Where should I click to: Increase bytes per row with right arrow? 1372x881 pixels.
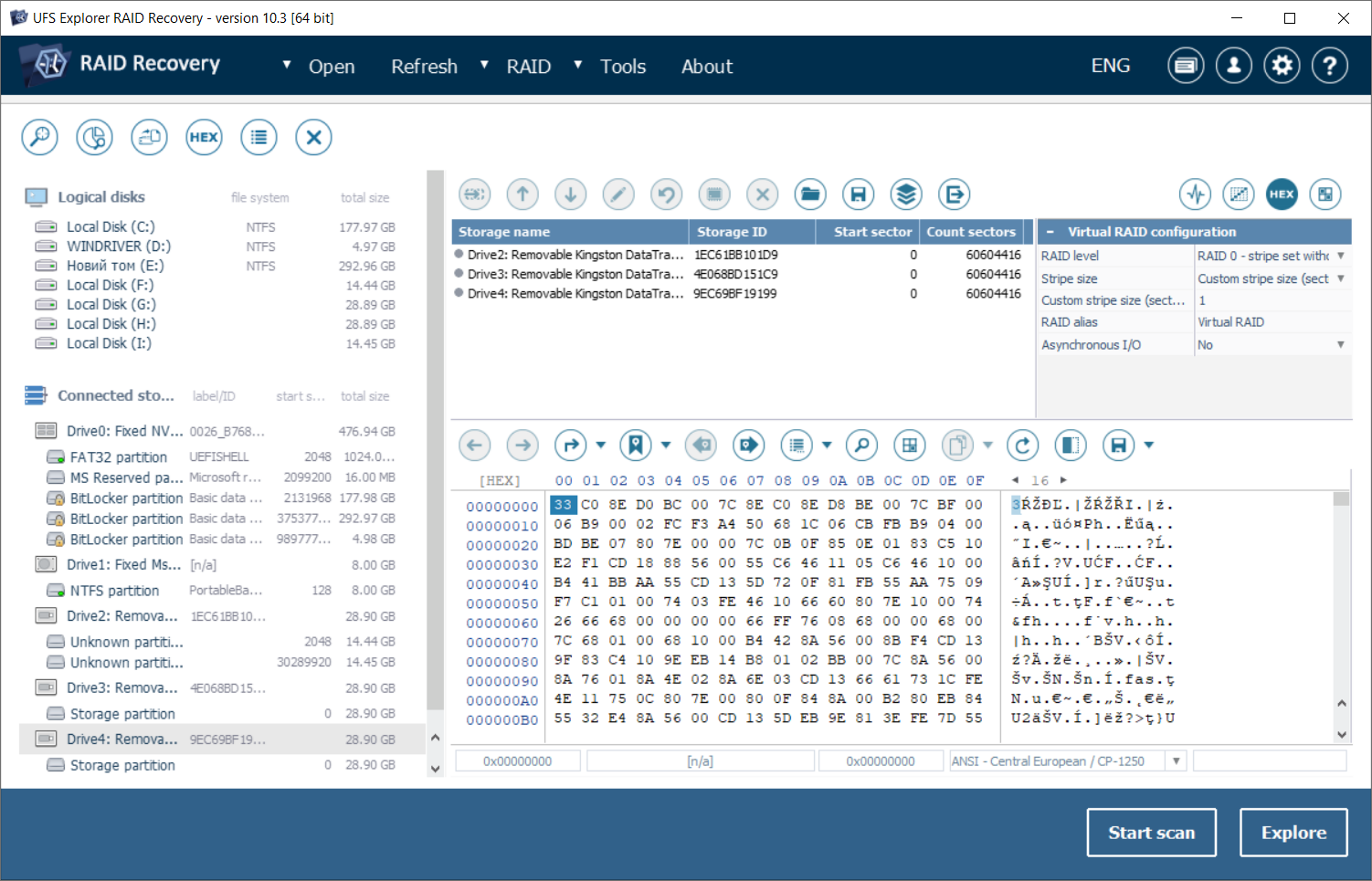[1063, 480]
